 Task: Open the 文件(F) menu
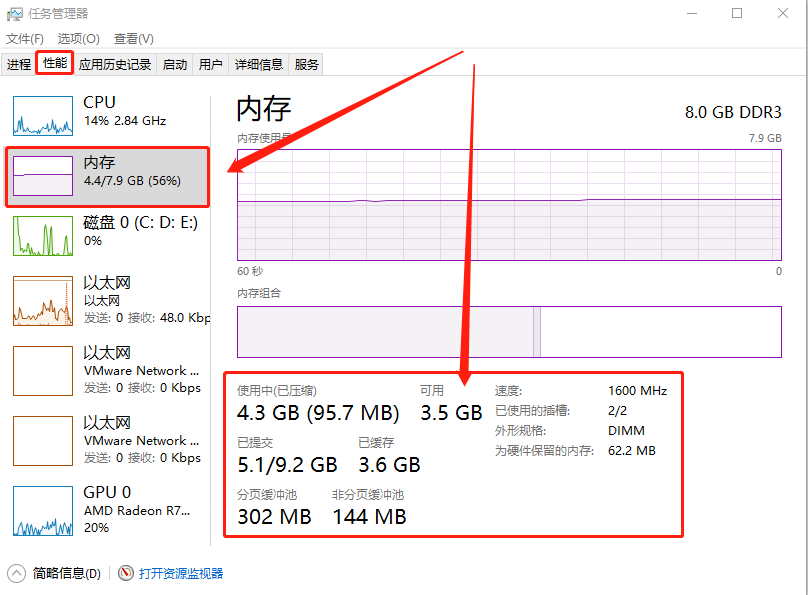point(25,39)
